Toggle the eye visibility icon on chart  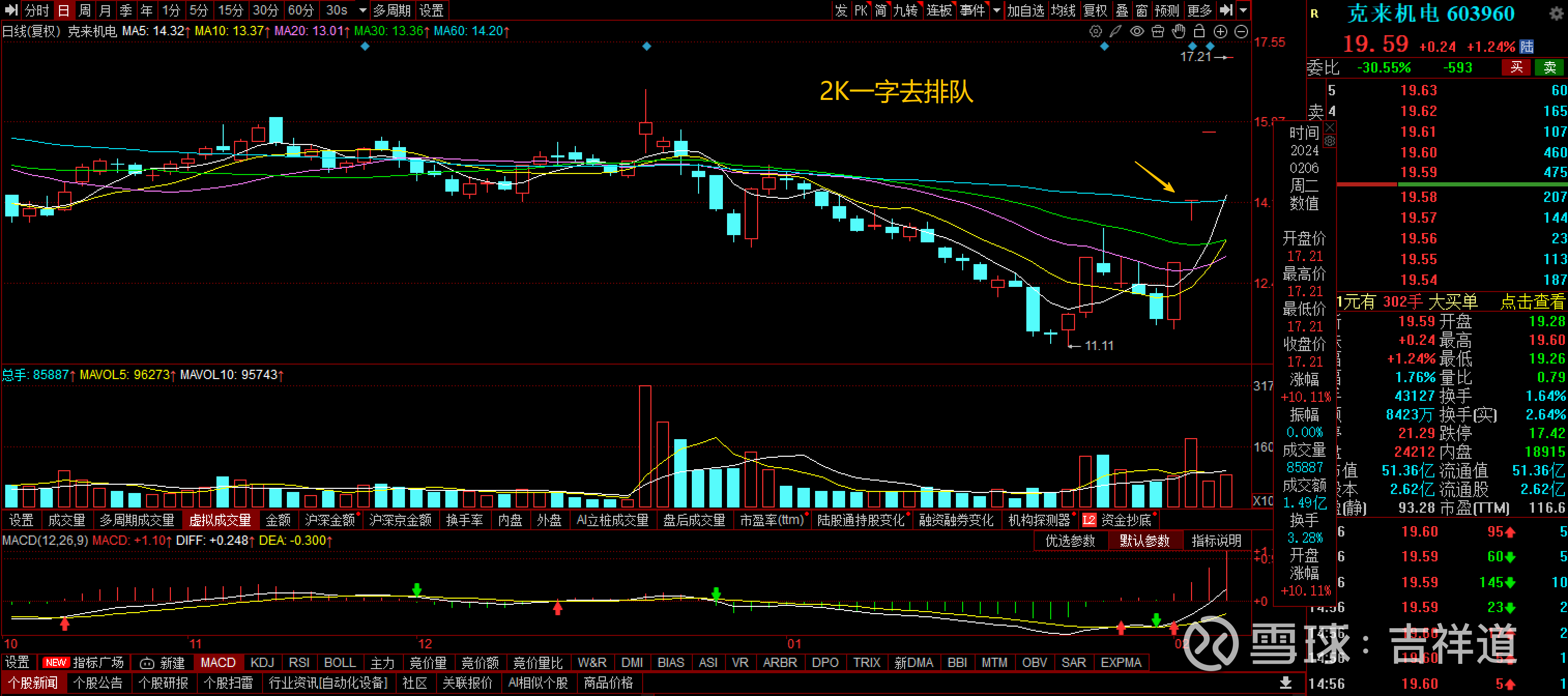pyautogui.click(x=1137, y=31)
